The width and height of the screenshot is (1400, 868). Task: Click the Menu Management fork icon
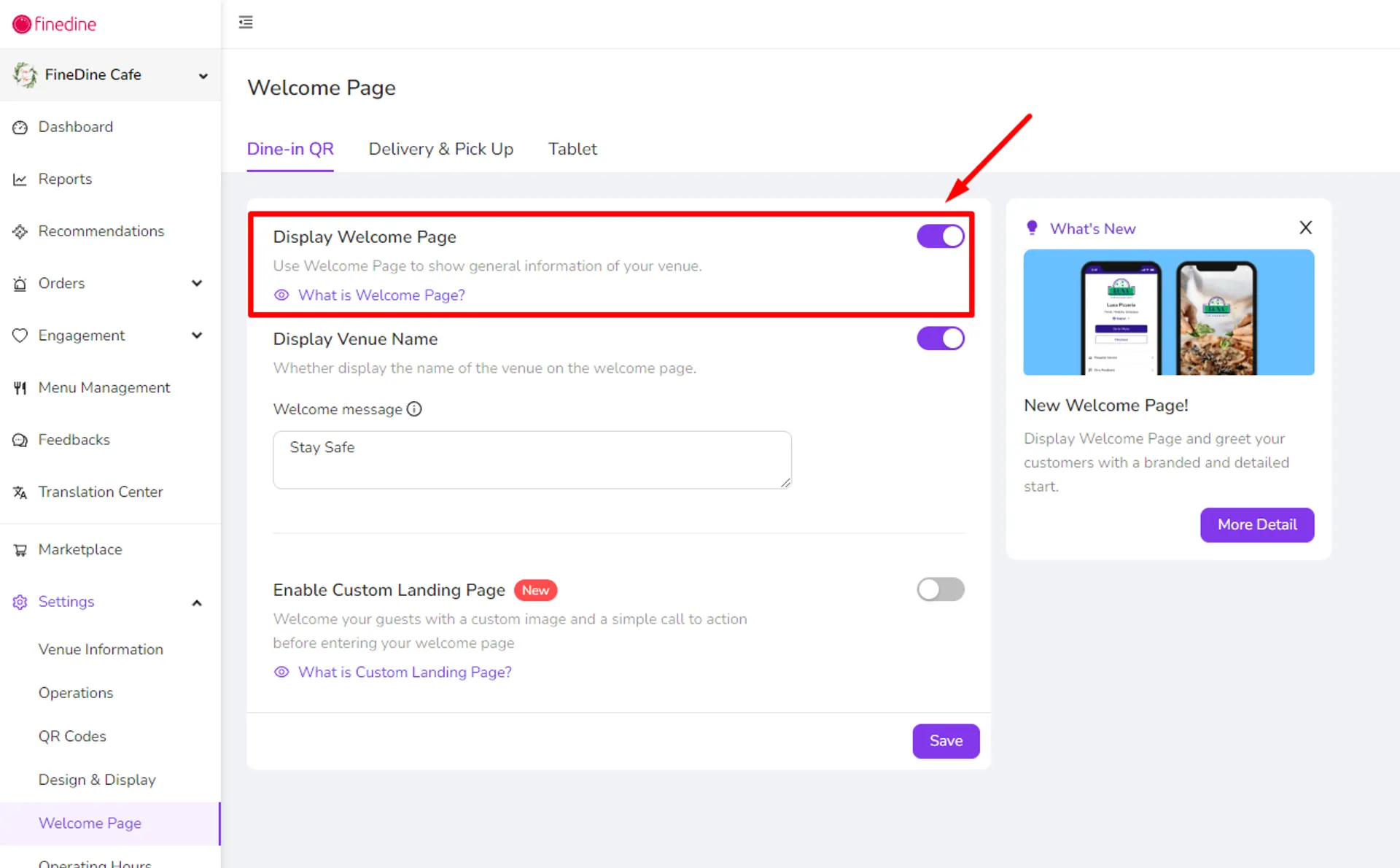click(20, 388)
